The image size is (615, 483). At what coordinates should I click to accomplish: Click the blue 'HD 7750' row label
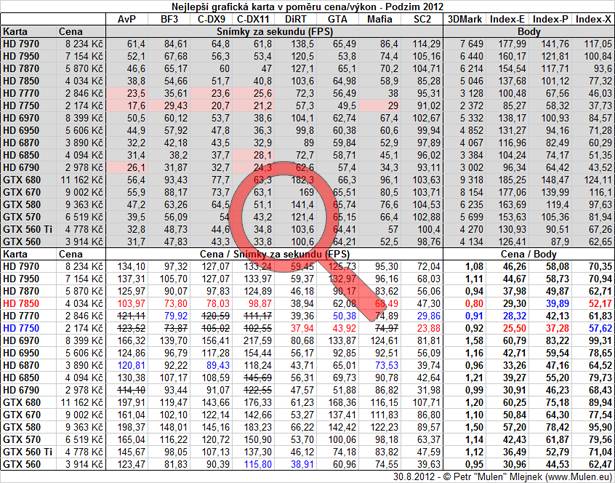[21, 328]
